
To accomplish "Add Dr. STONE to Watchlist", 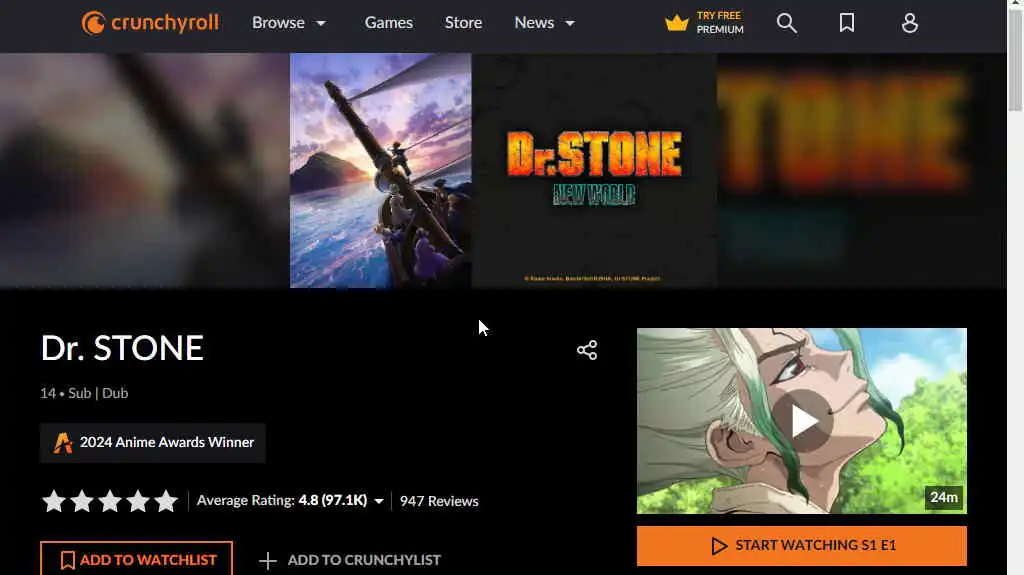I will tap(136, 559).
